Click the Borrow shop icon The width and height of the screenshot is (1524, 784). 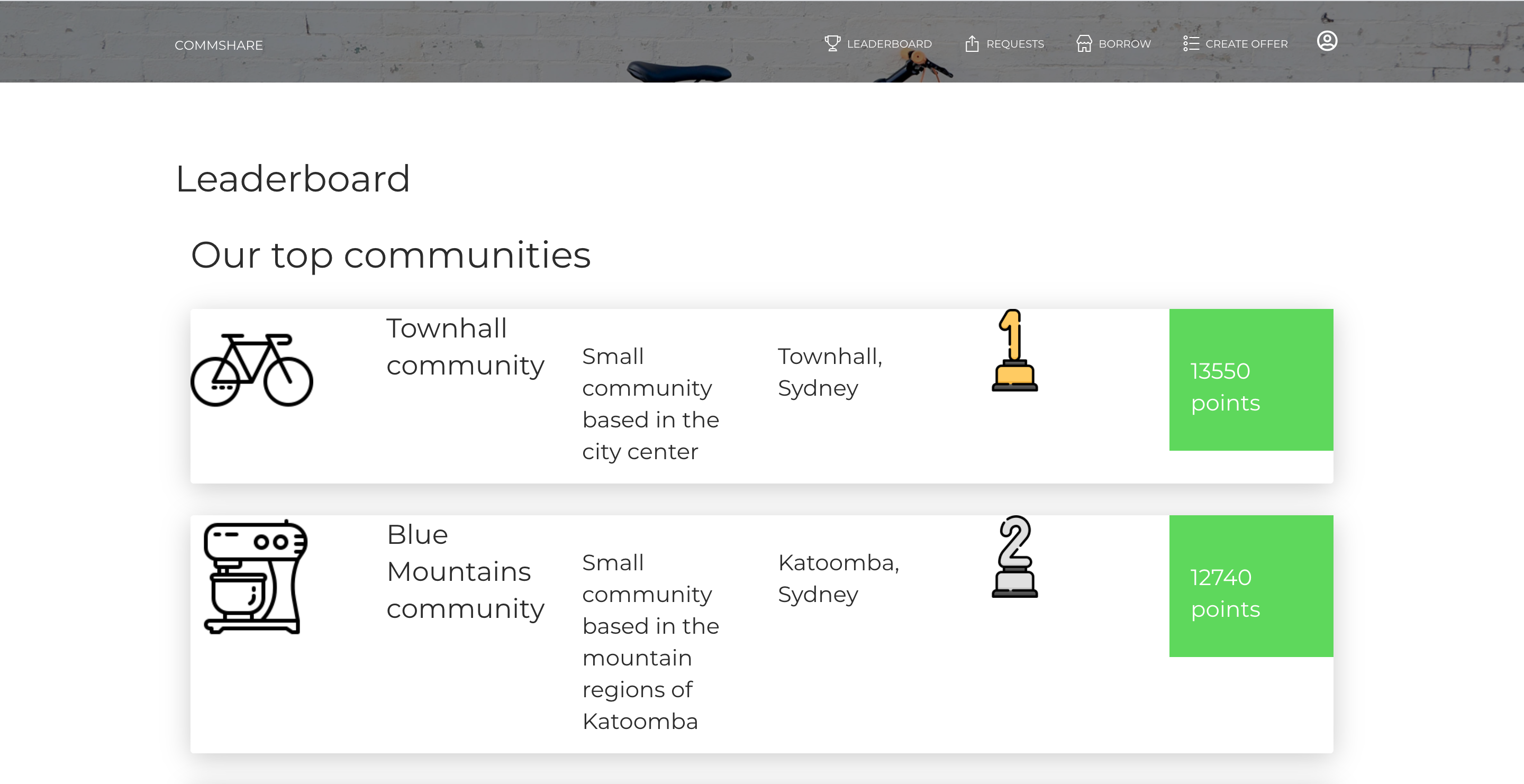click(x=1083, y=43)
